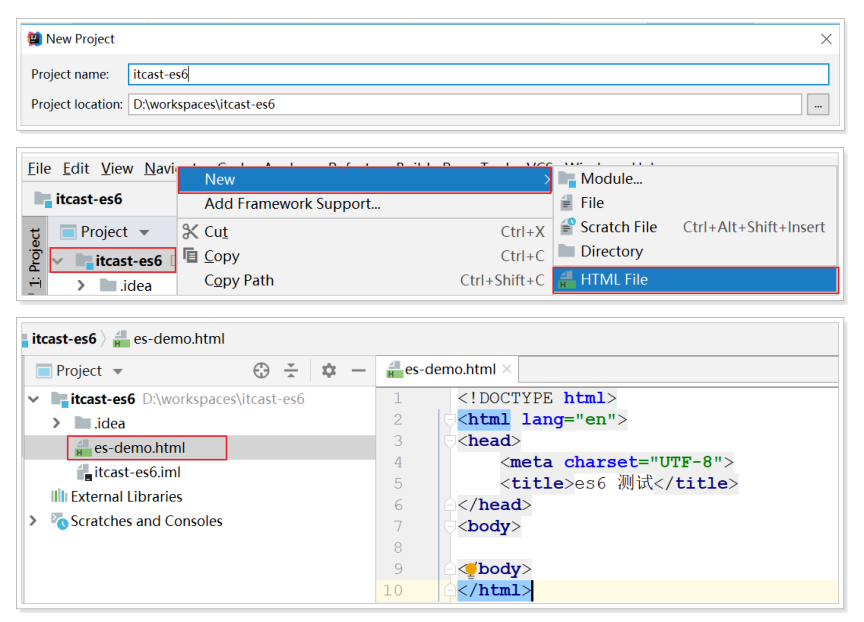864x622 pixels.
Task: Click the Module... folder icon
Action: [x=567, y=179]
